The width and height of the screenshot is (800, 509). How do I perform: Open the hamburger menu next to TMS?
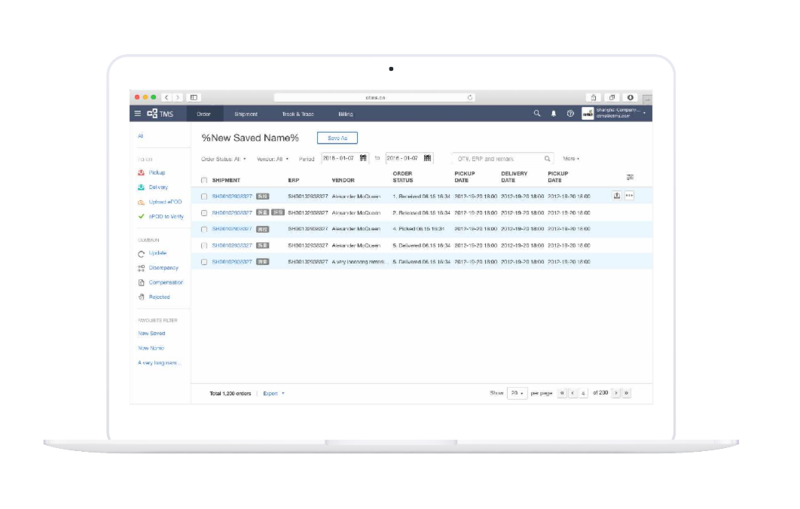(138, 114)
